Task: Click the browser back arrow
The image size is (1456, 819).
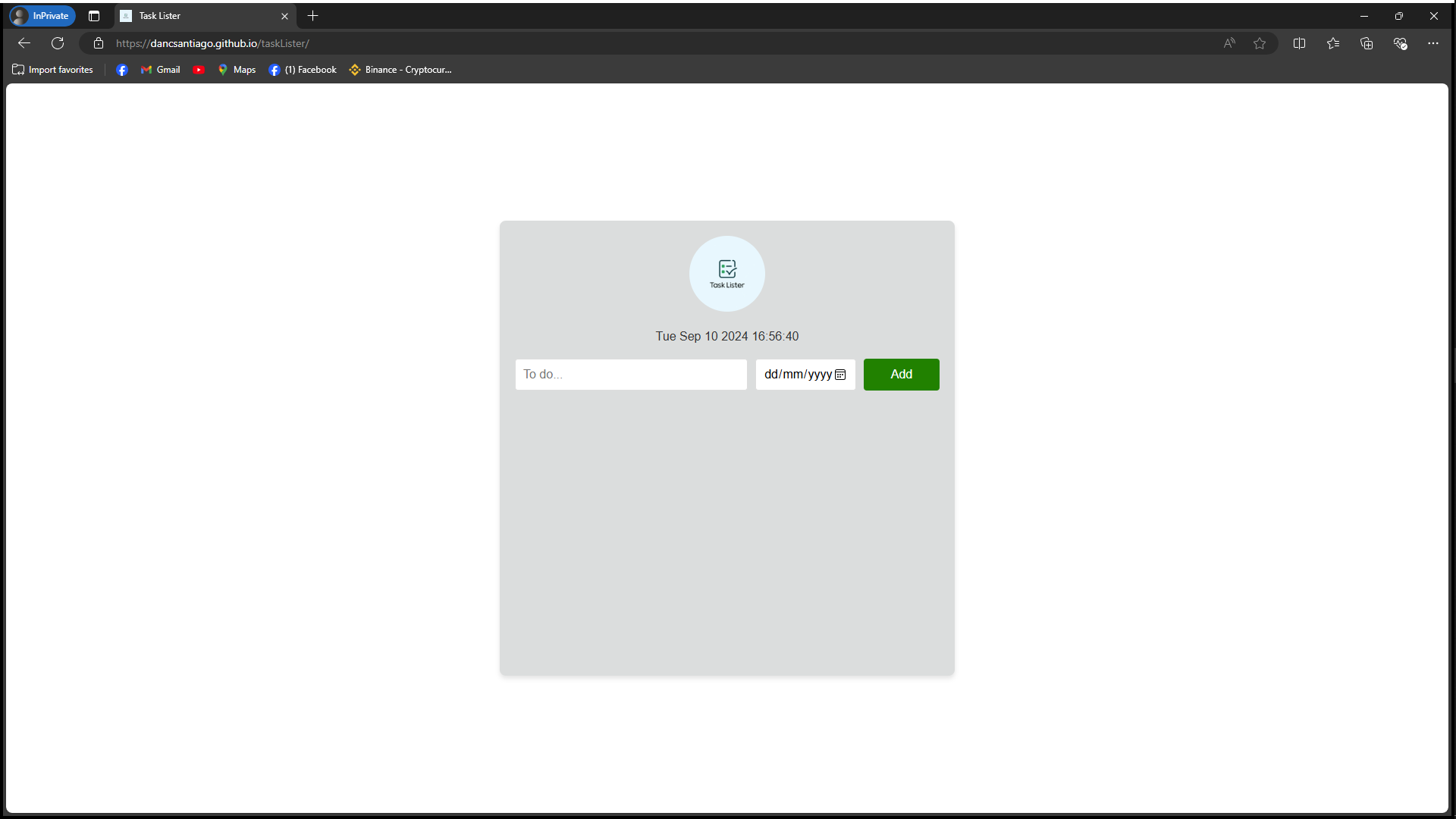Action: click(24, 43)
